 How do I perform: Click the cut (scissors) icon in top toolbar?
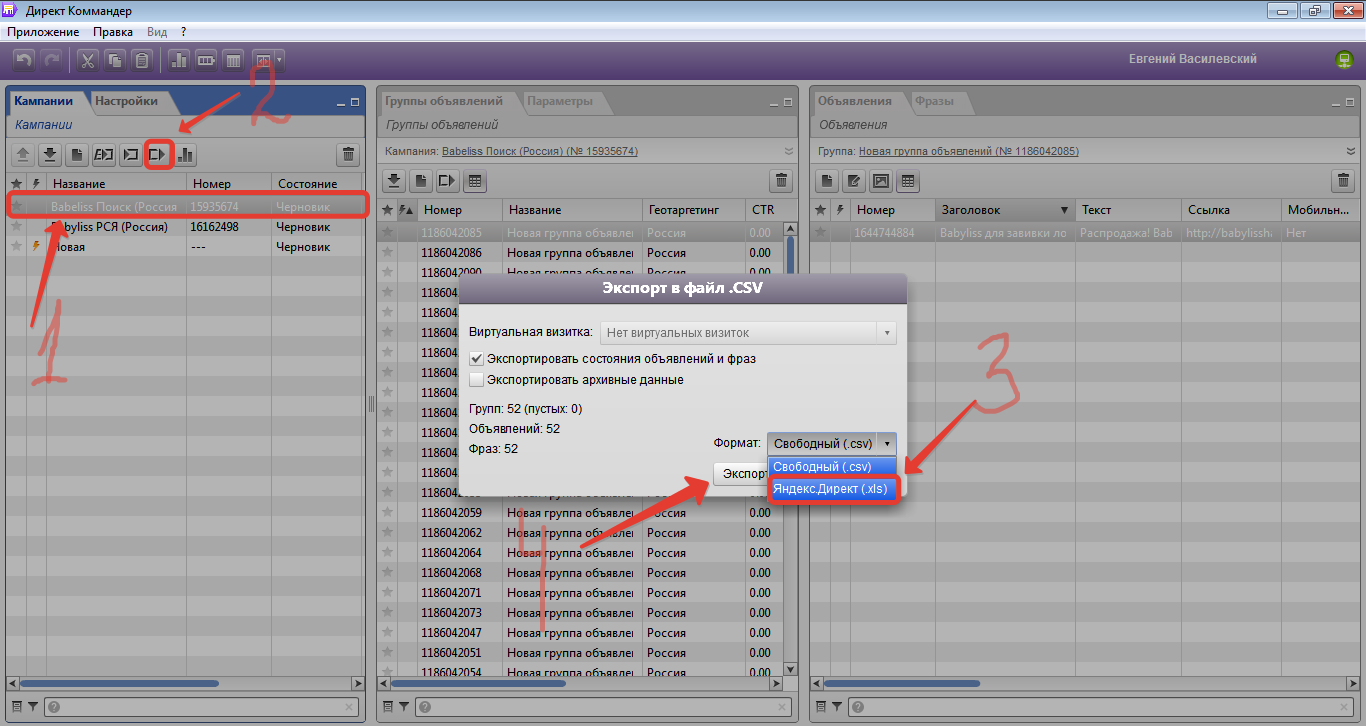click(x=87, y=61)
